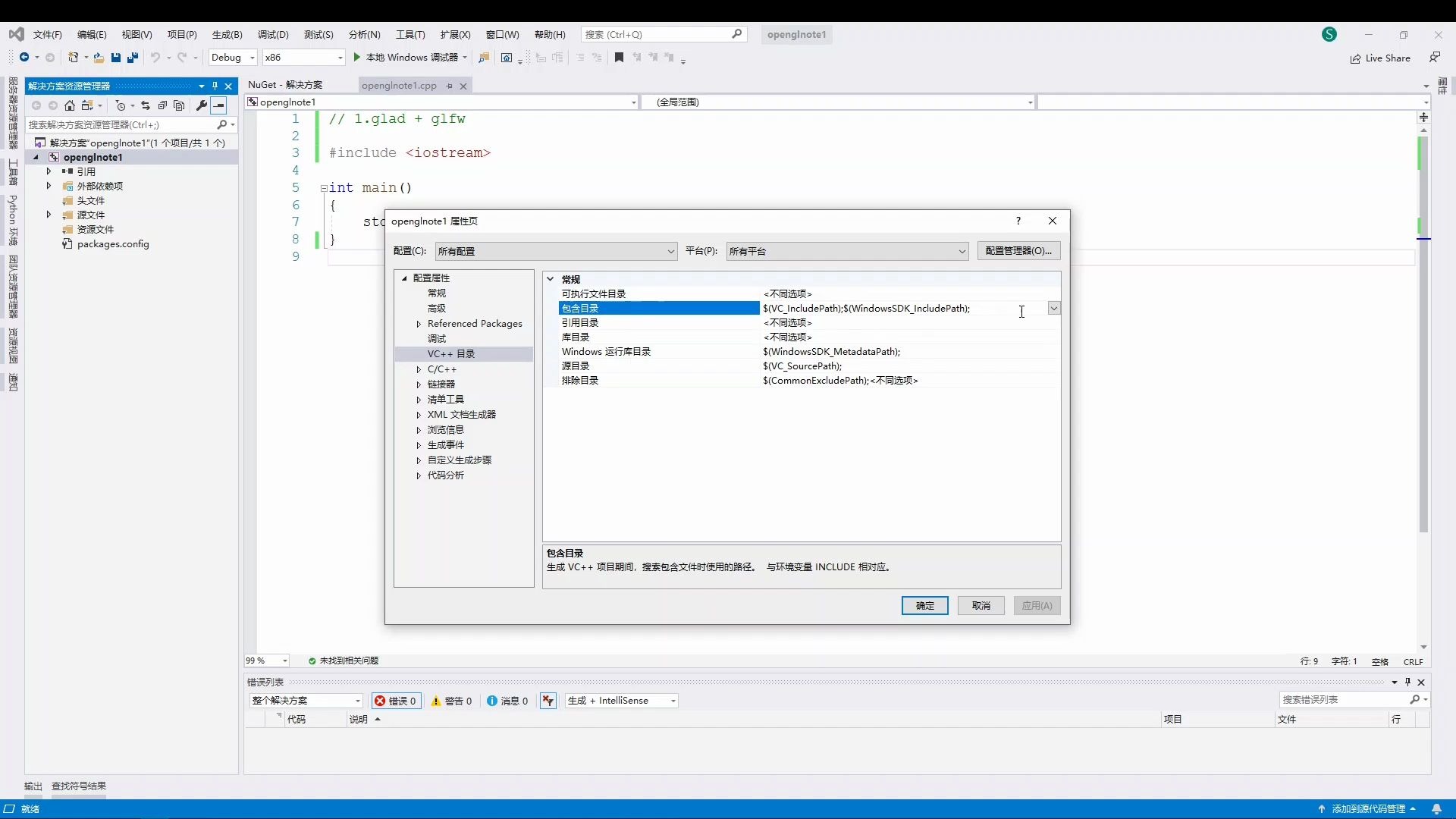This screenshot has height=819, width=1456.
Task: Click the magnifier in the top search box
Action: tap(737, 34)
